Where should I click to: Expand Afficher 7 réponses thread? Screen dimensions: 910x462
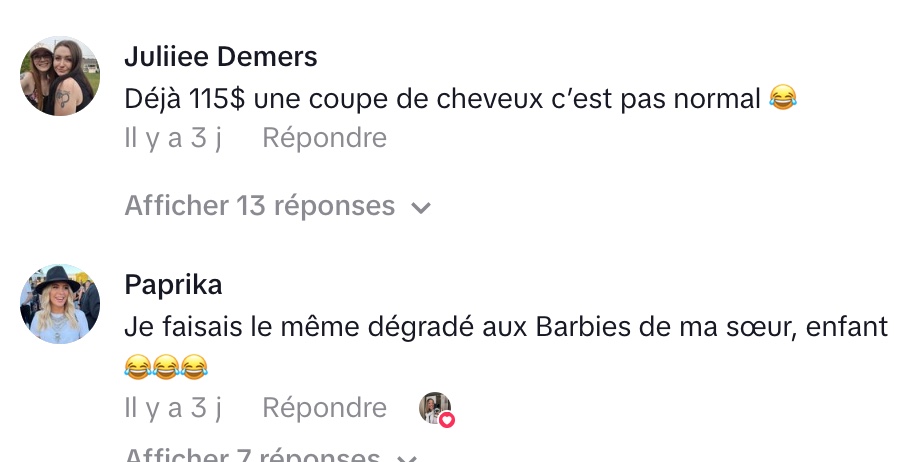pyautogui.click(x=270, y=454)
